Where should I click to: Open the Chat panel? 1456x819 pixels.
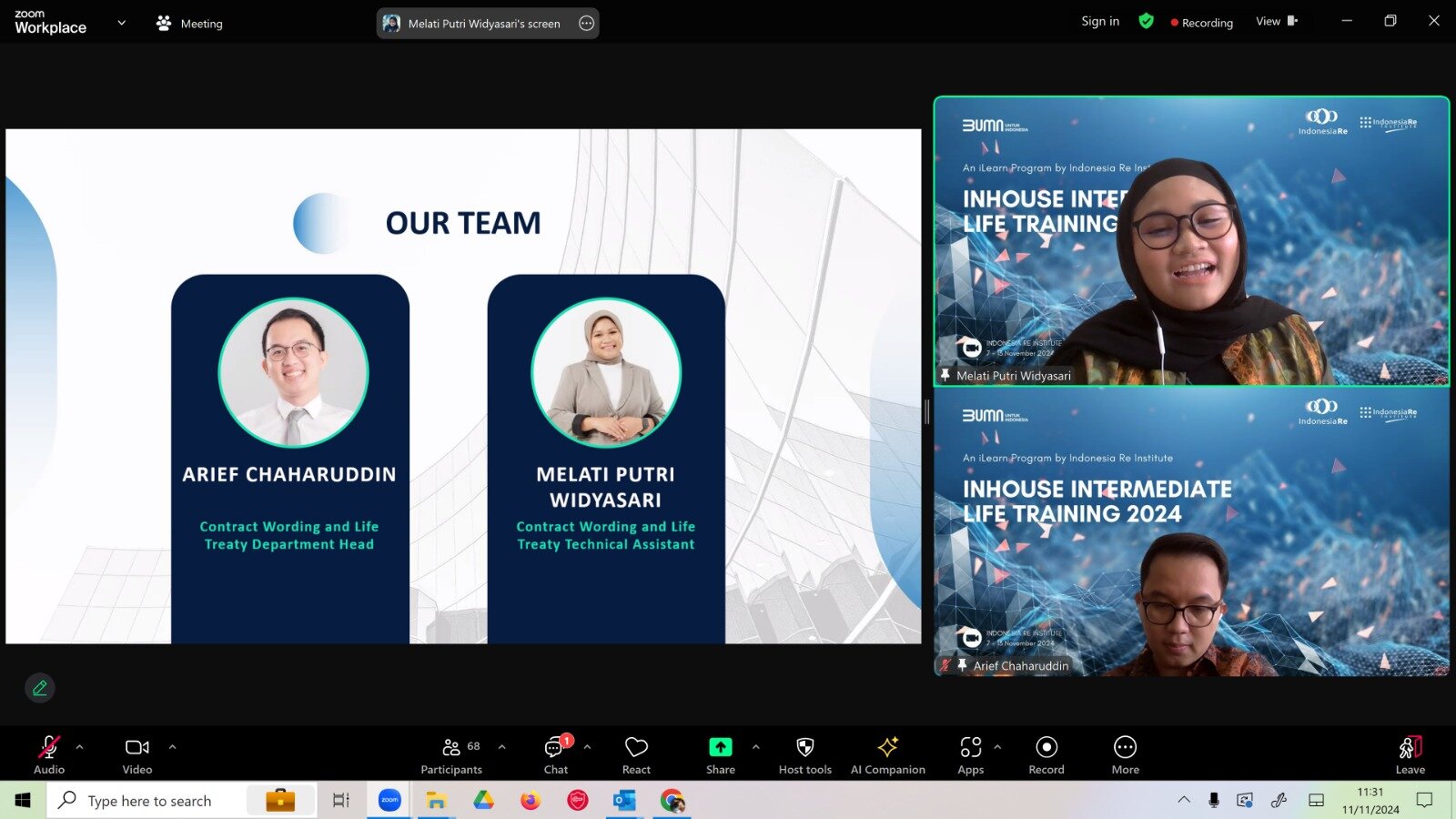pyautogui.click(x=555, y=754)
